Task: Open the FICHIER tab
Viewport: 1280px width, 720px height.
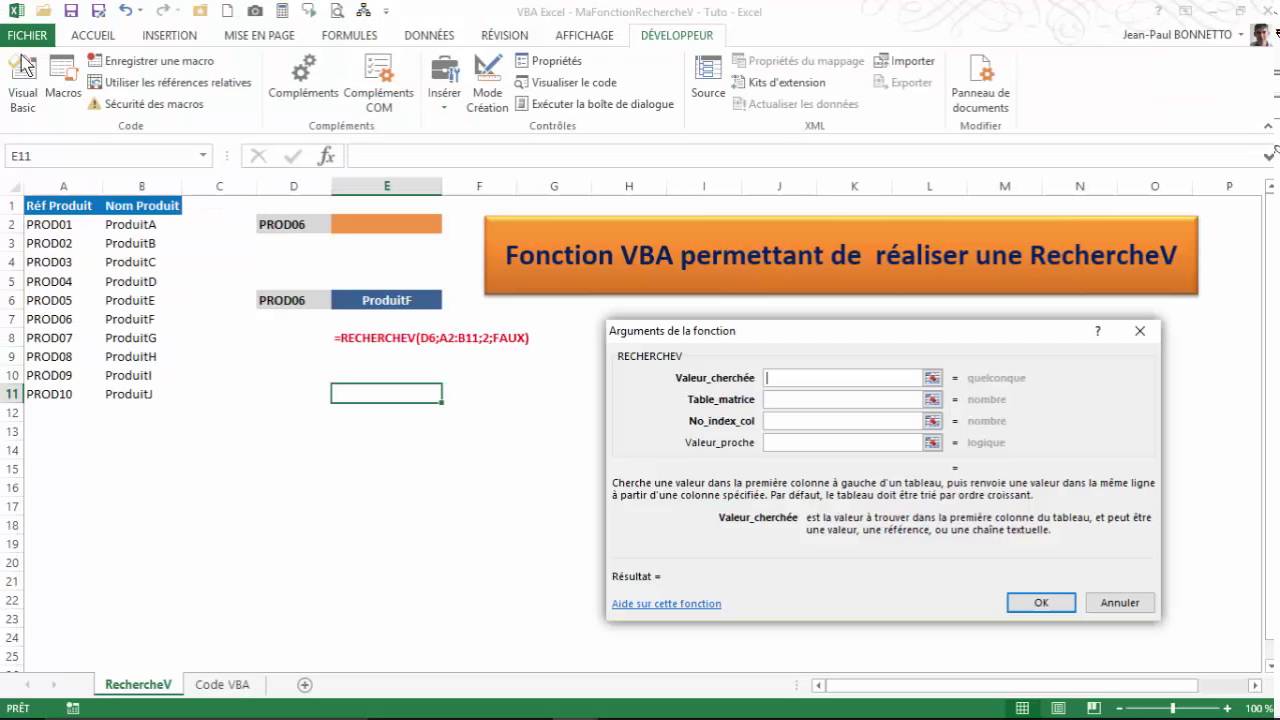Action: [27, 35]
